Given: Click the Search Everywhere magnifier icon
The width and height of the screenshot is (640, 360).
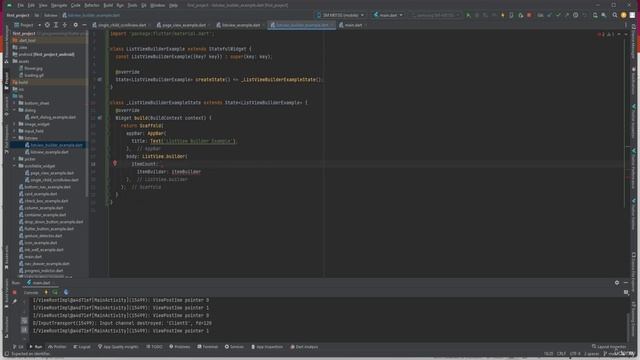Looking at the screenshot, I should pyautogui.click(x=615, y=15).
